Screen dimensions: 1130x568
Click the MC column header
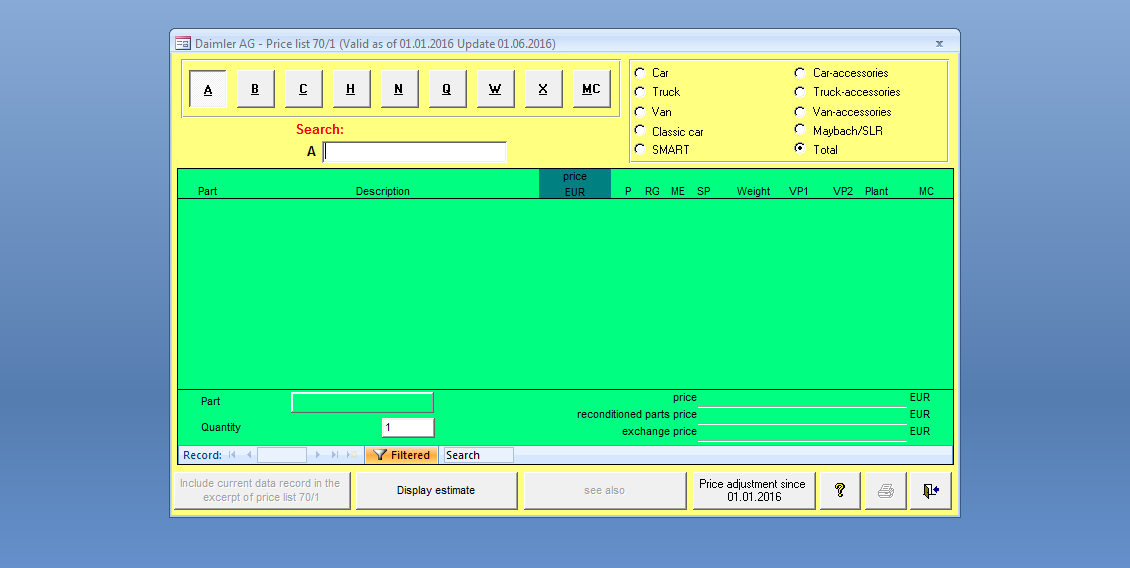point(926,191)
